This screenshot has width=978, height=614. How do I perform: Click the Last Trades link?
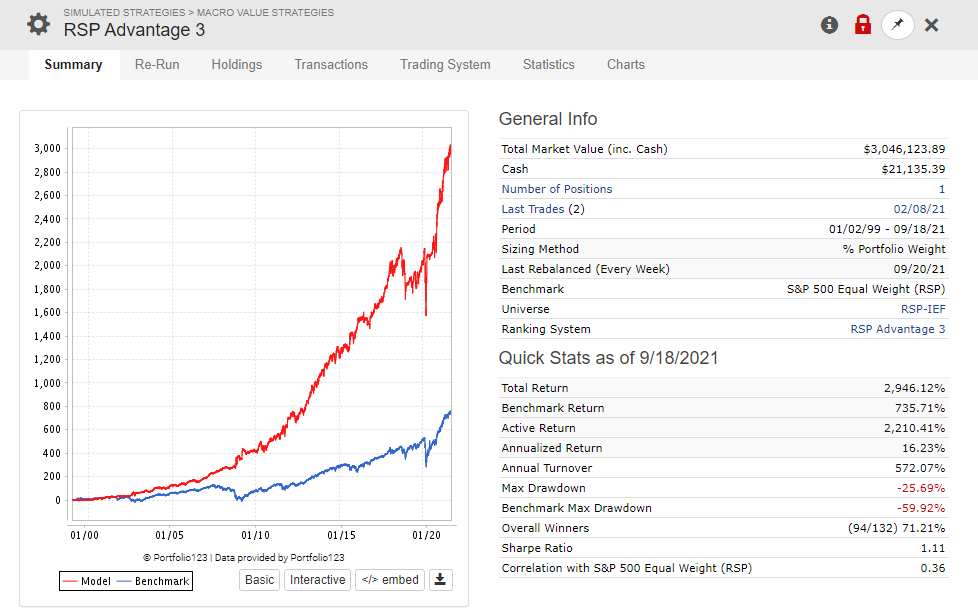[x=533, y=209]
